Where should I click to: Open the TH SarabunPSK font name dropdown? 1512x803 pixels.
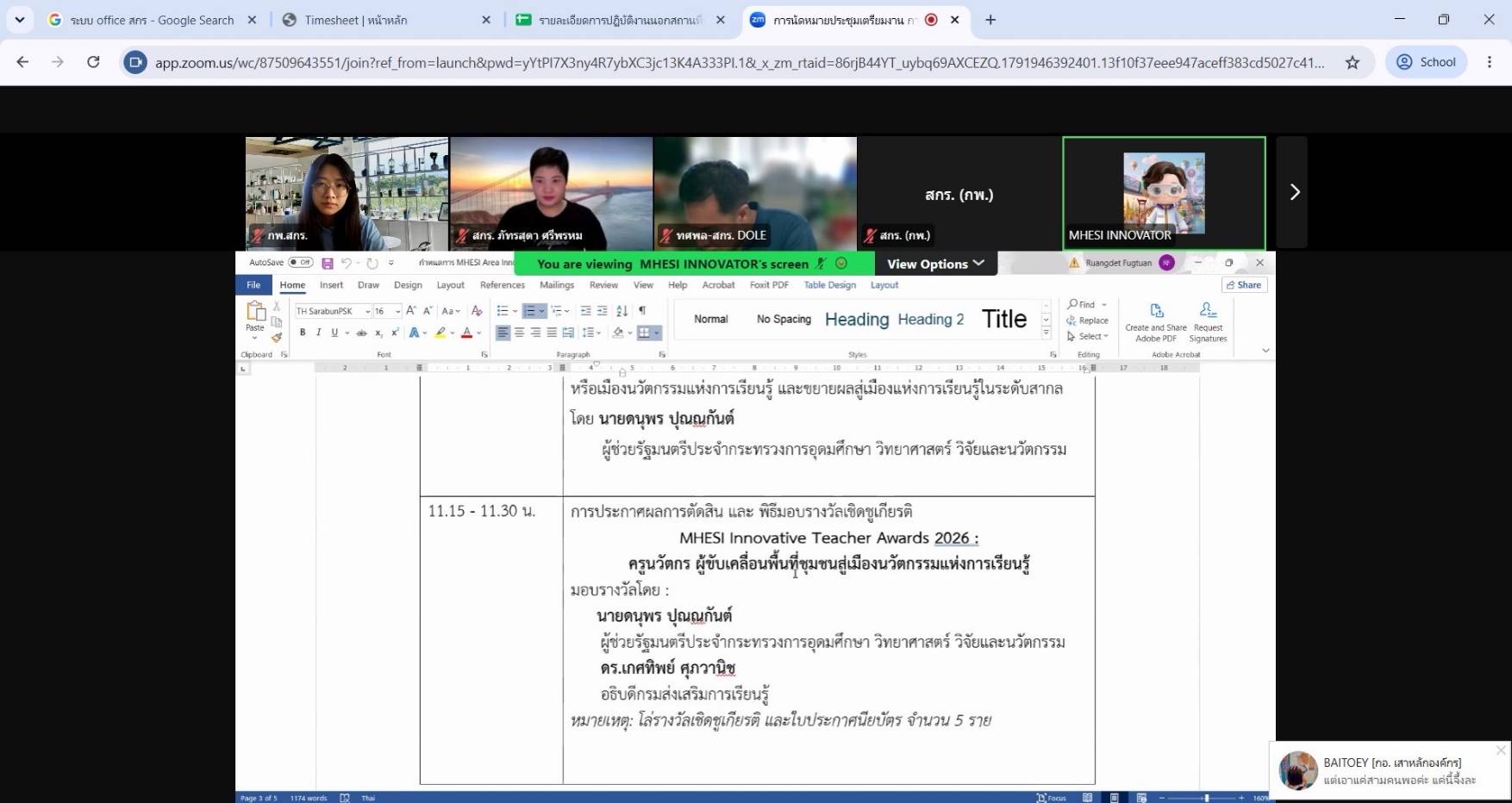point(367,311)
